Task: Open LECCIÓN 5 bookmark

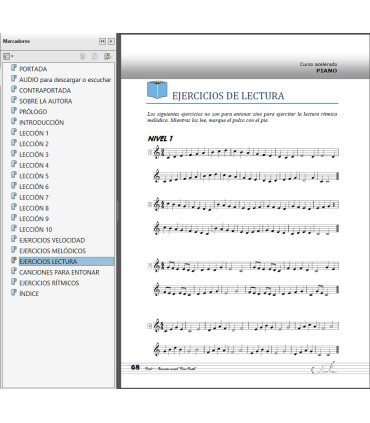Action: pos(34,176)
